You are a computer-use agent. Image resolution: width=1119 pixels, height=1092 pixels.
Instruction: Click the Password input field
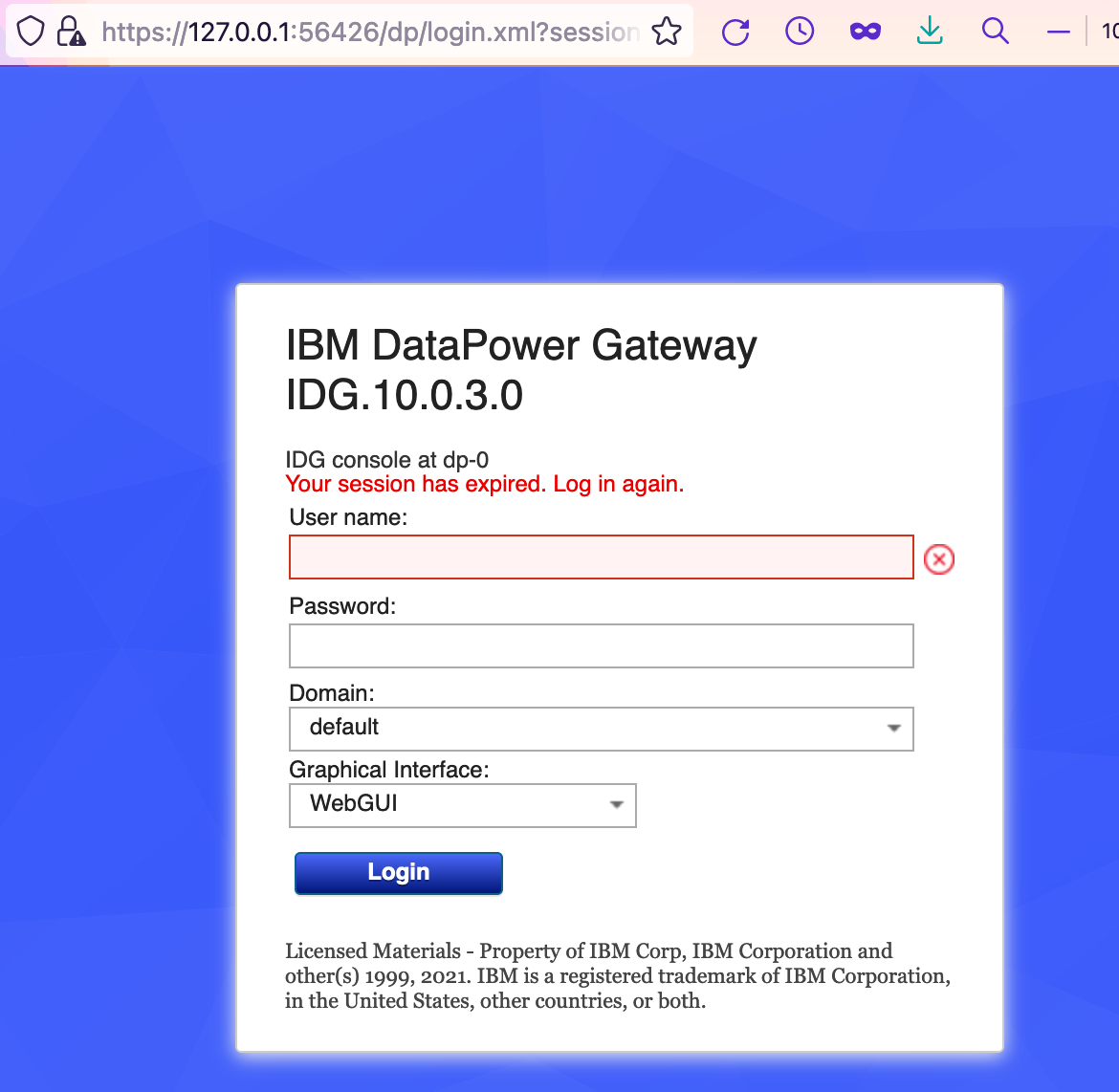(601, 645)
